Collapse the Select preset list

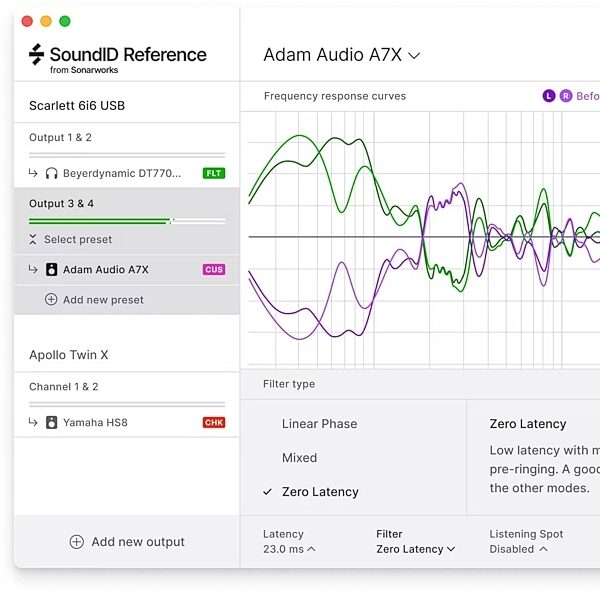click(x=33, y=240)
